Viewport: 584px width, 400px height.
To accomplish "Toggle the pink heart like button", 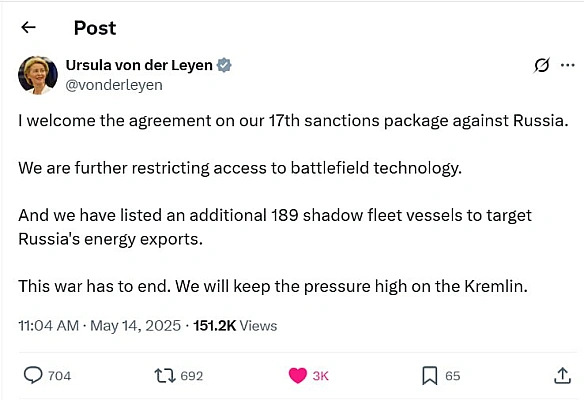I will point(298,375).
